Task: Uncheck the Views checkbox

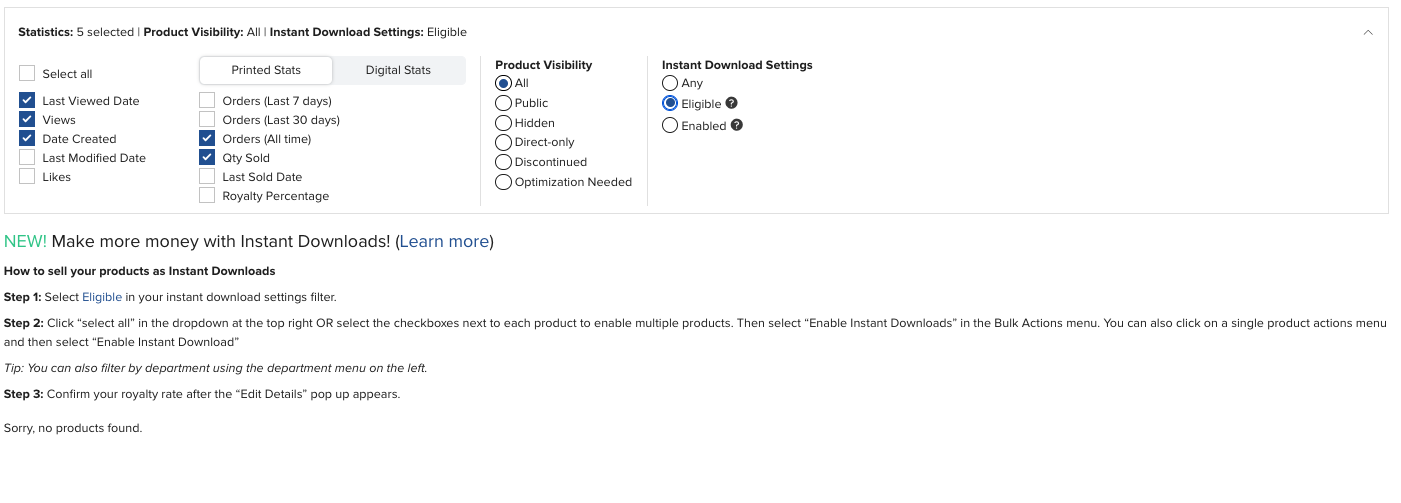Action: (27, 119)
